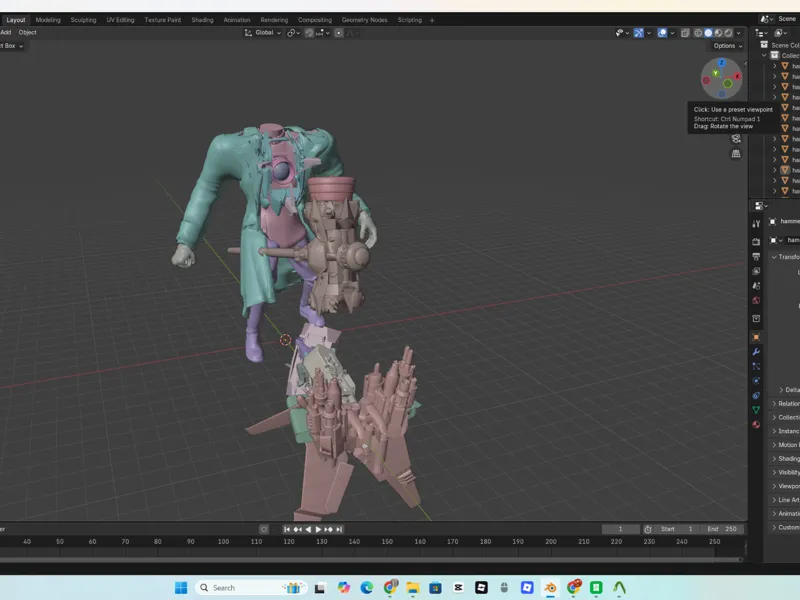The width and height of the screenshot is (800, 600).
Task: Collapse the Transform panel
Action: point(785,257)
